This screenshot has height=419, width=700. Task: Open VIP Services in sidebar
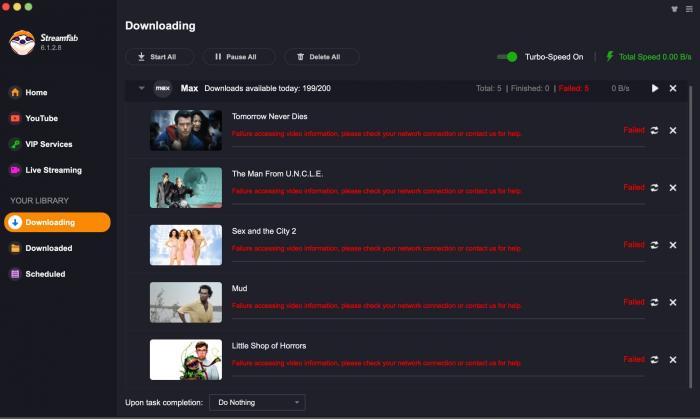coord(48,144)
